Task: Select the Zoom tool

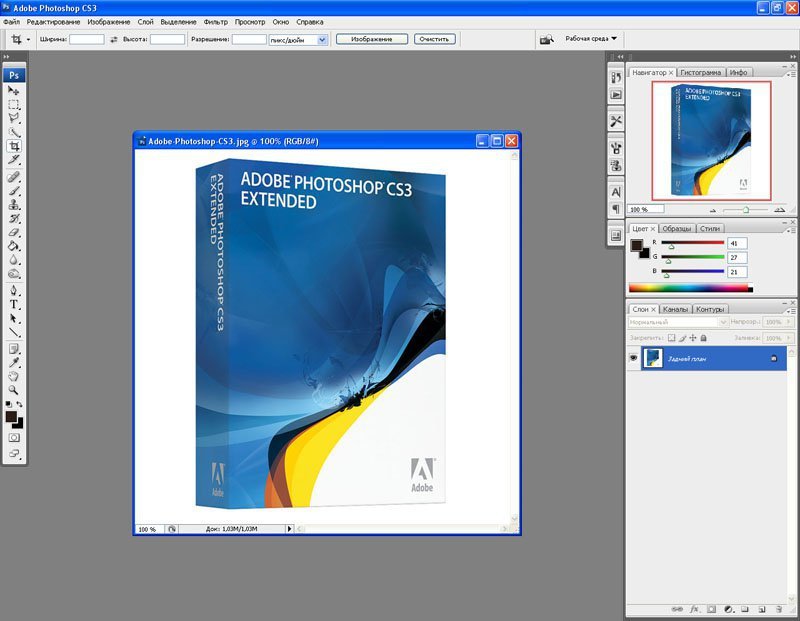Action: point(14,390)
